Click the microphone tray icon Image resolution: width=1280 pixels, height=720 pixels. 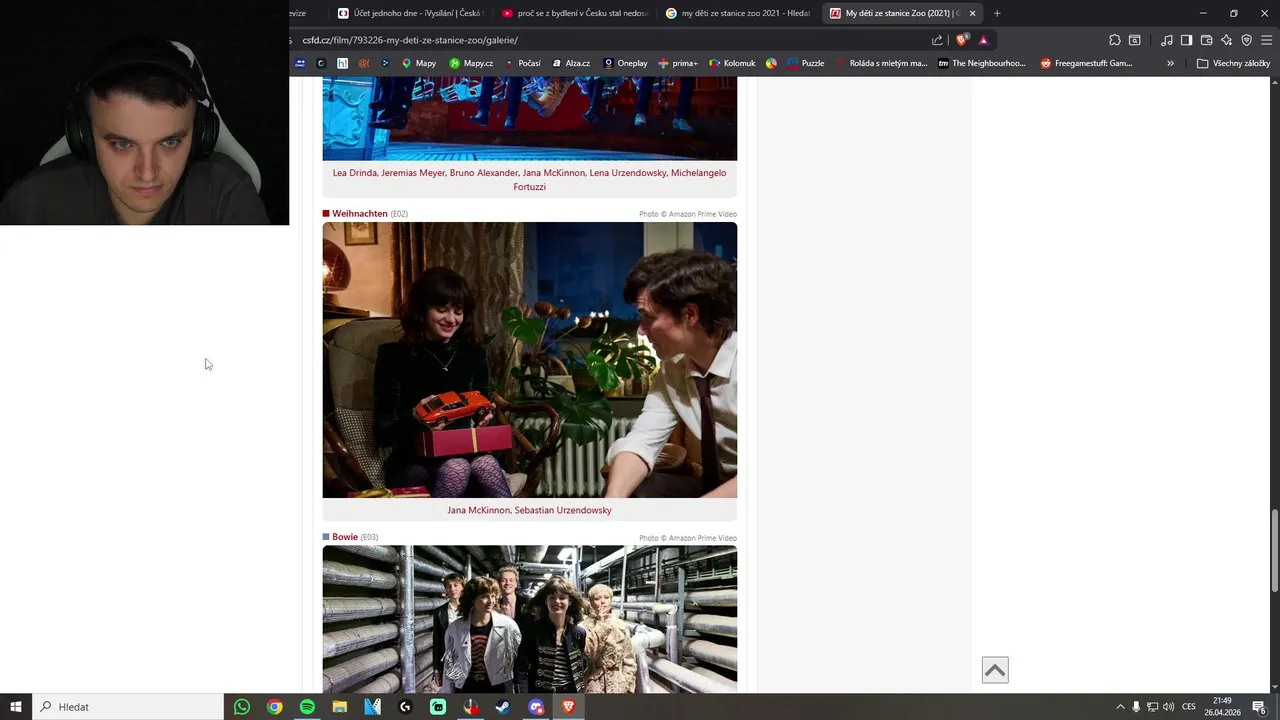click(1136, 707)
